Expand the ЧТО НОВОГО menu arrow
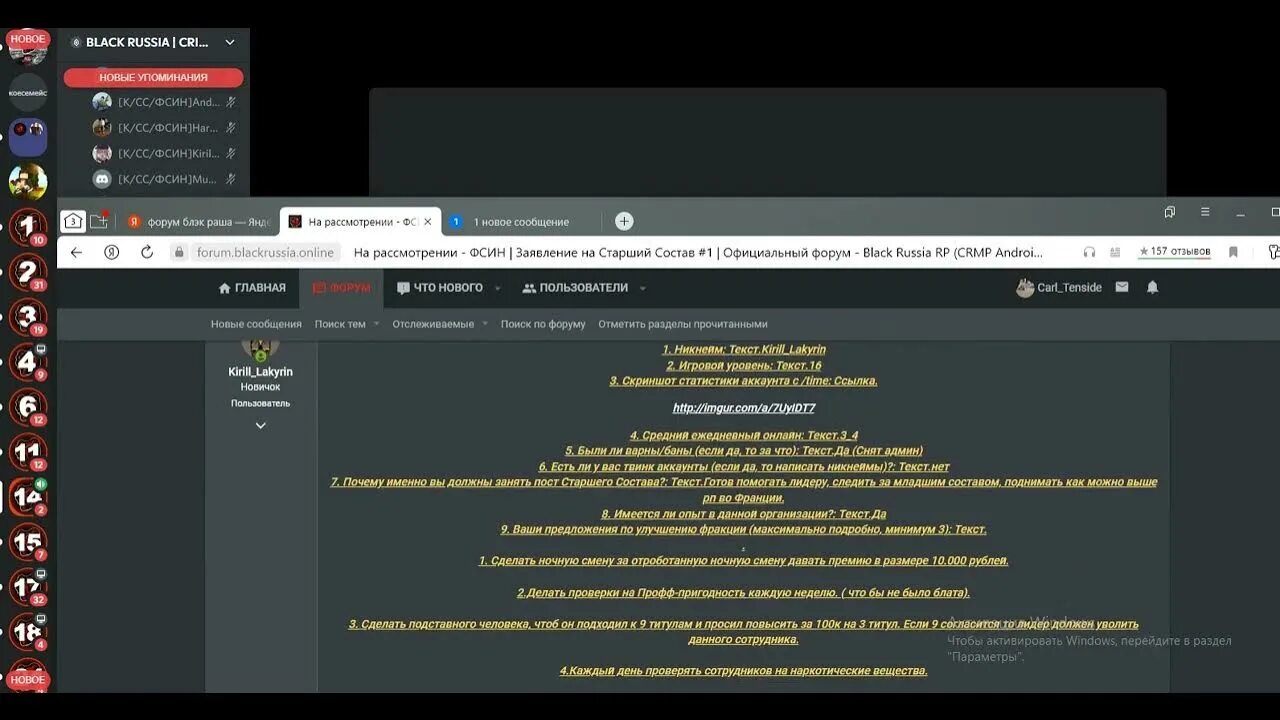This screenshot has width=1280, height=720. 498,288
